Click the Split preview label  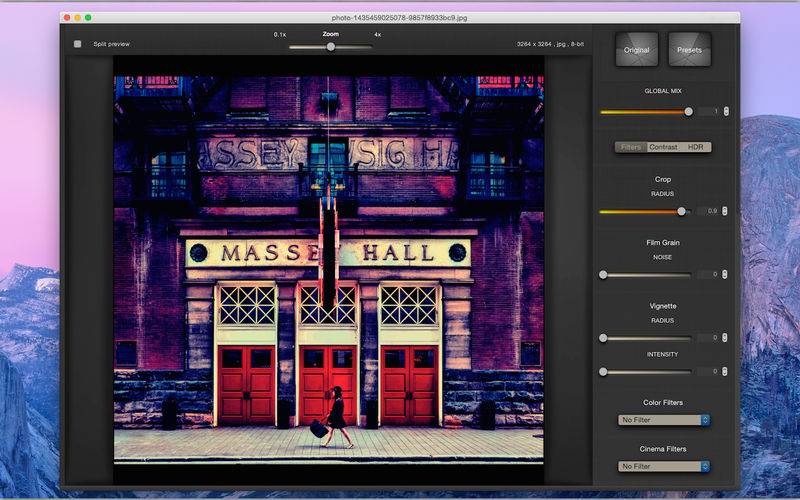click(111, 44)
